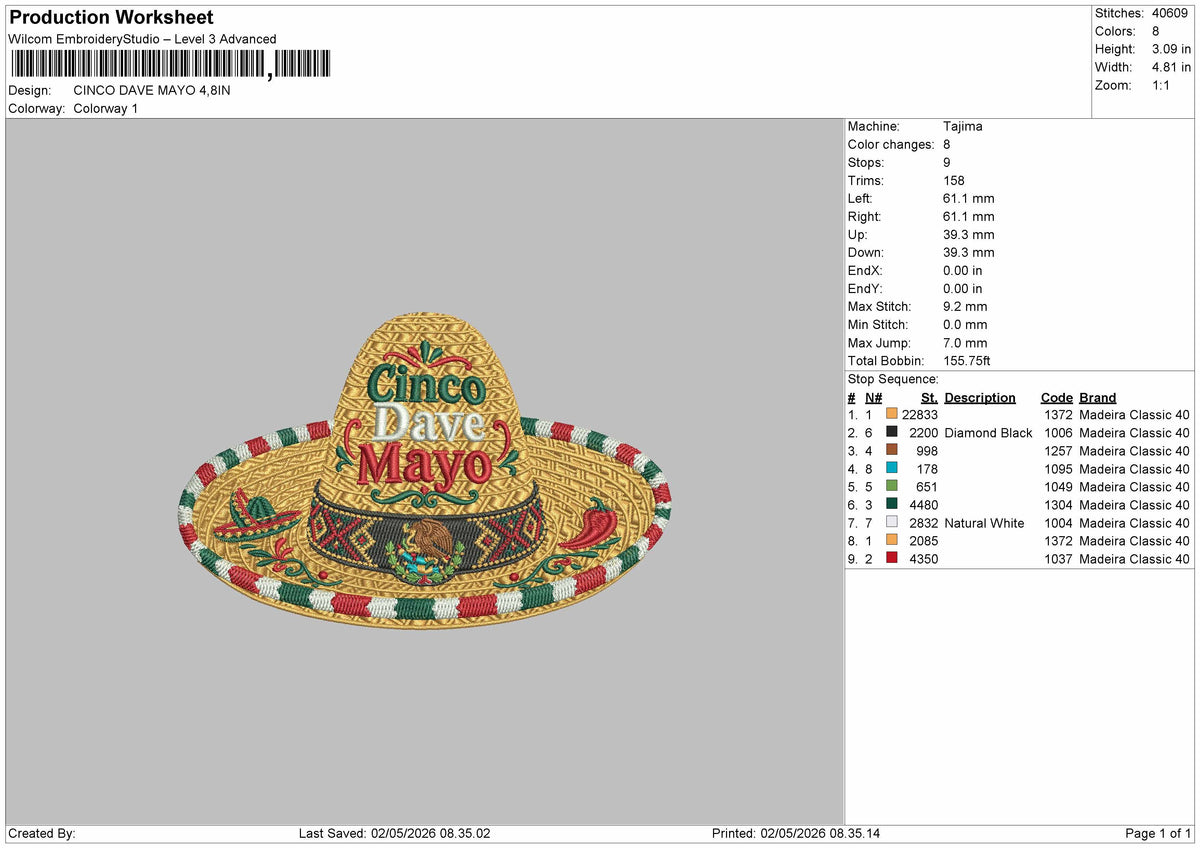
Task: Click the 'Page 1 of 1' indicator
Action: (1158, 833)
